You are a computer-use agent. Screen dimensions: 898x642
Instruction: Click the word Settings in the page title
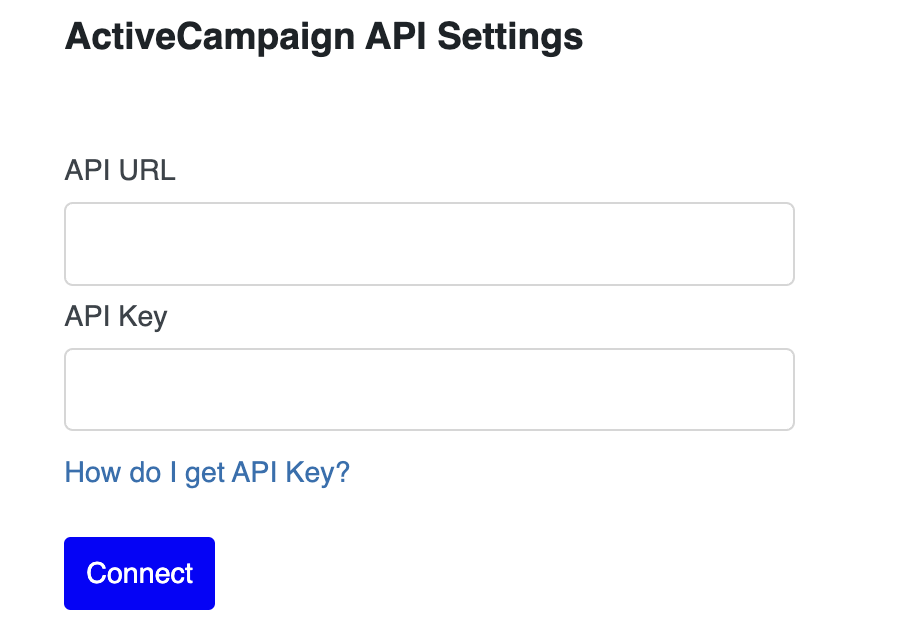pos(510,37)
